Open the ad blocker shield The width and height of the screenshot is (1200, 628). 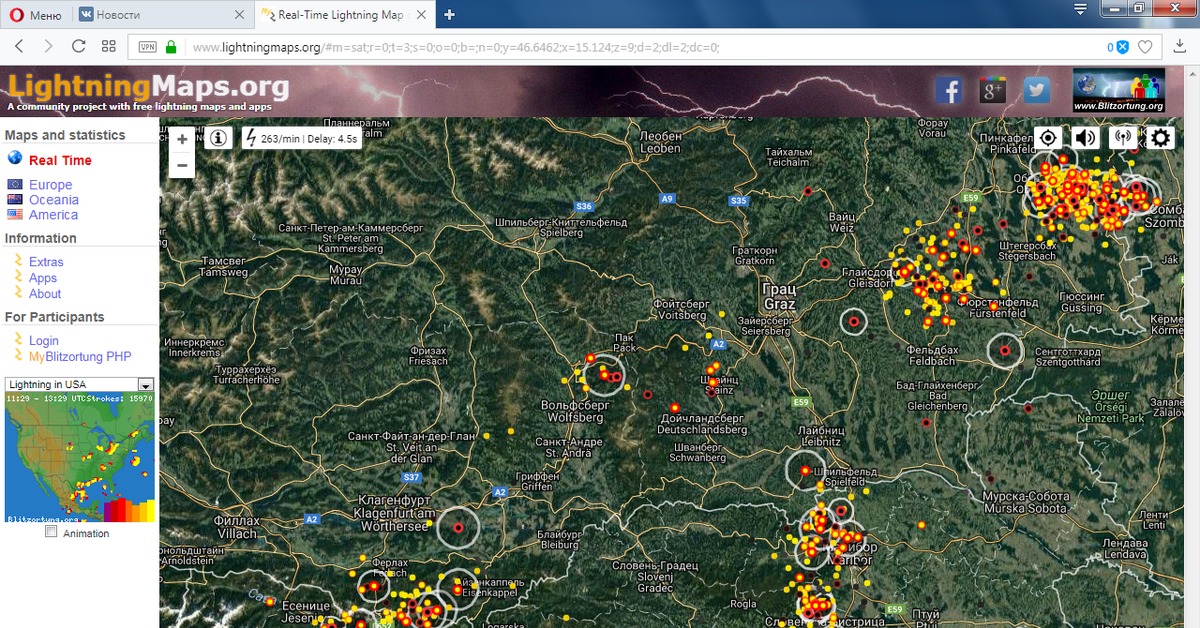[1122, 47]
